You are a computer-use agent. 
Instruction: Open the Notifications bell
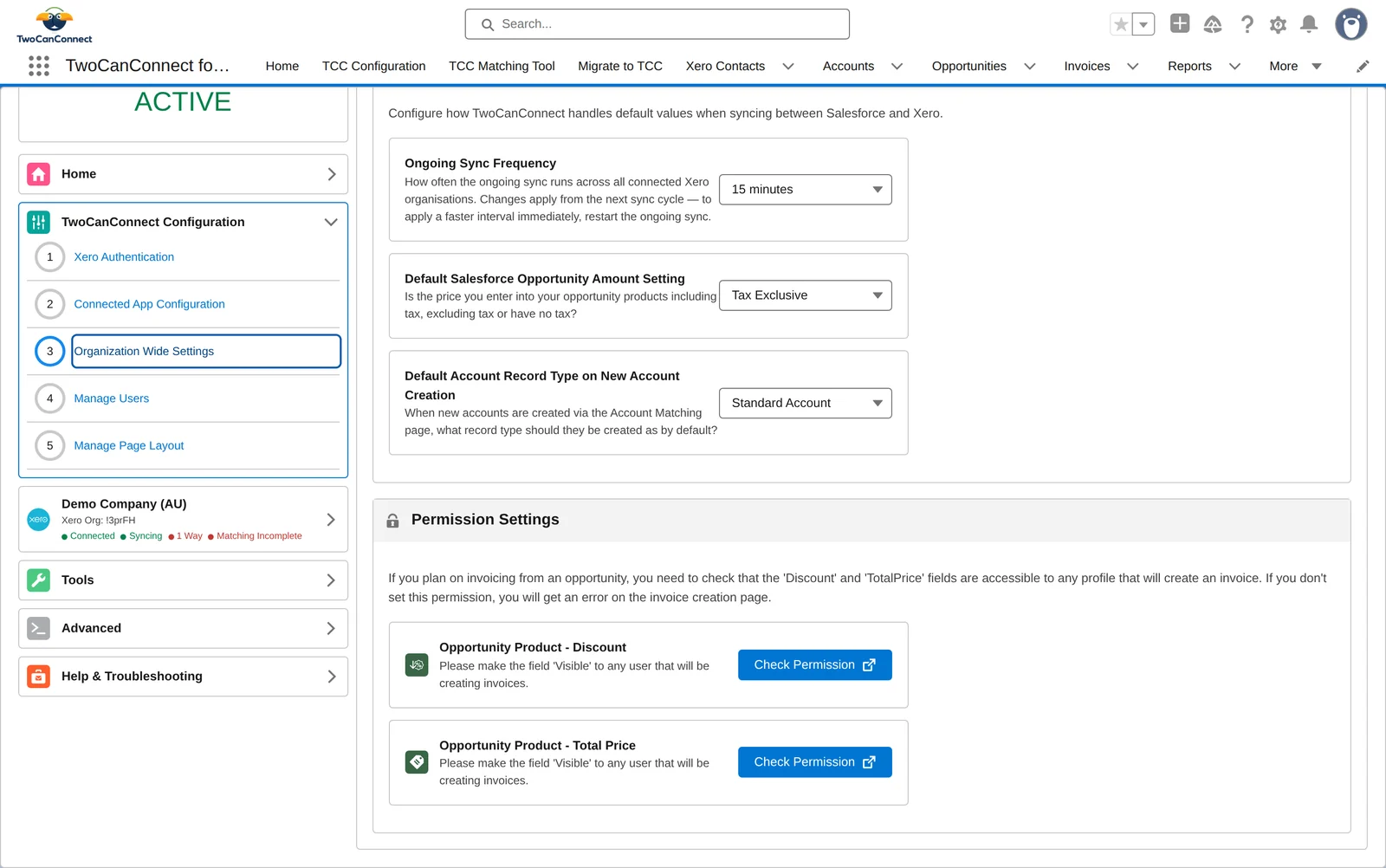point(1309,24)
